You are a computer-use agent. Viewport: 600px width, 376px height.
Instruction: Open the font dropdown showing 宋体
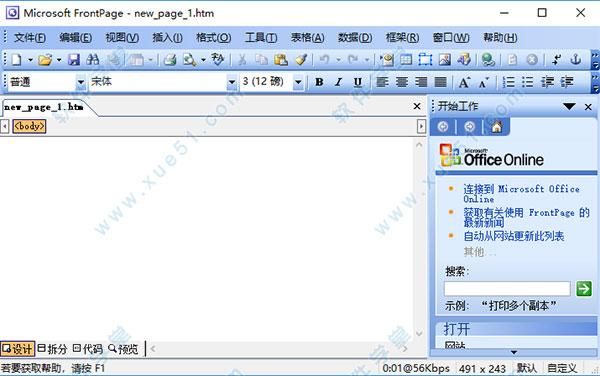coord(232,82)
